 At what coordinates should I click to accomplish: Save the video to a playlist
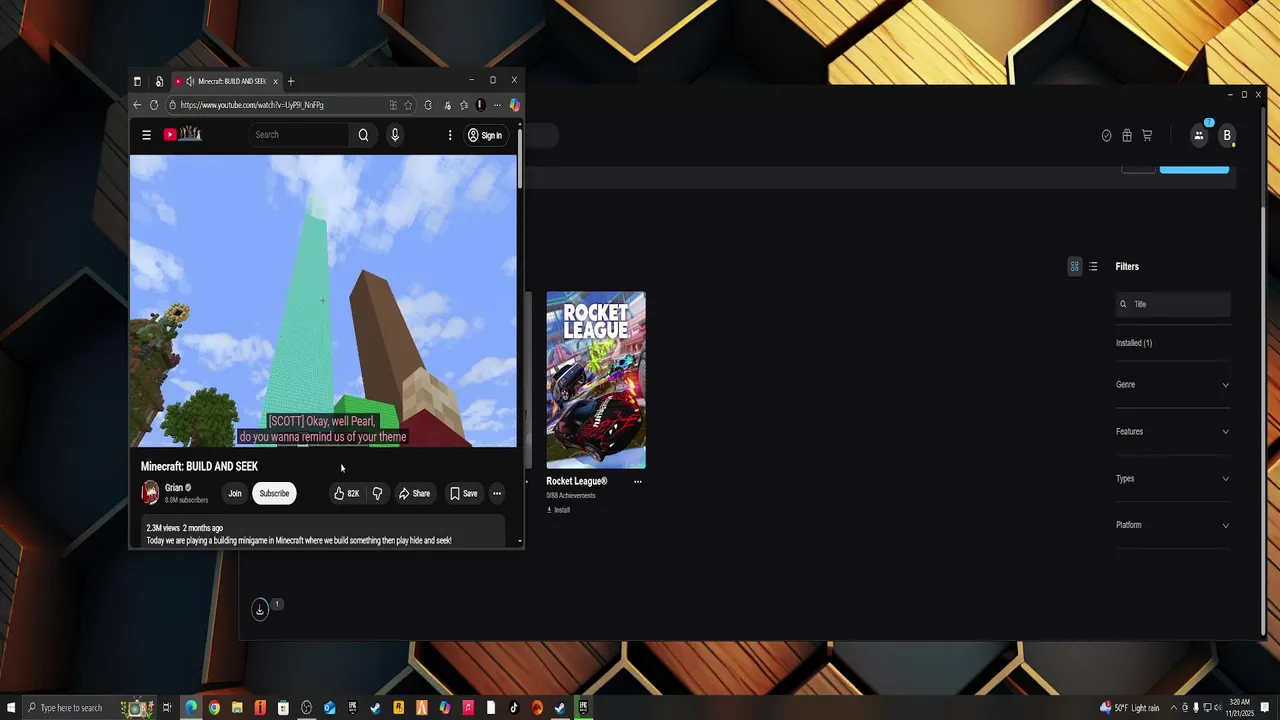(463, 493)
